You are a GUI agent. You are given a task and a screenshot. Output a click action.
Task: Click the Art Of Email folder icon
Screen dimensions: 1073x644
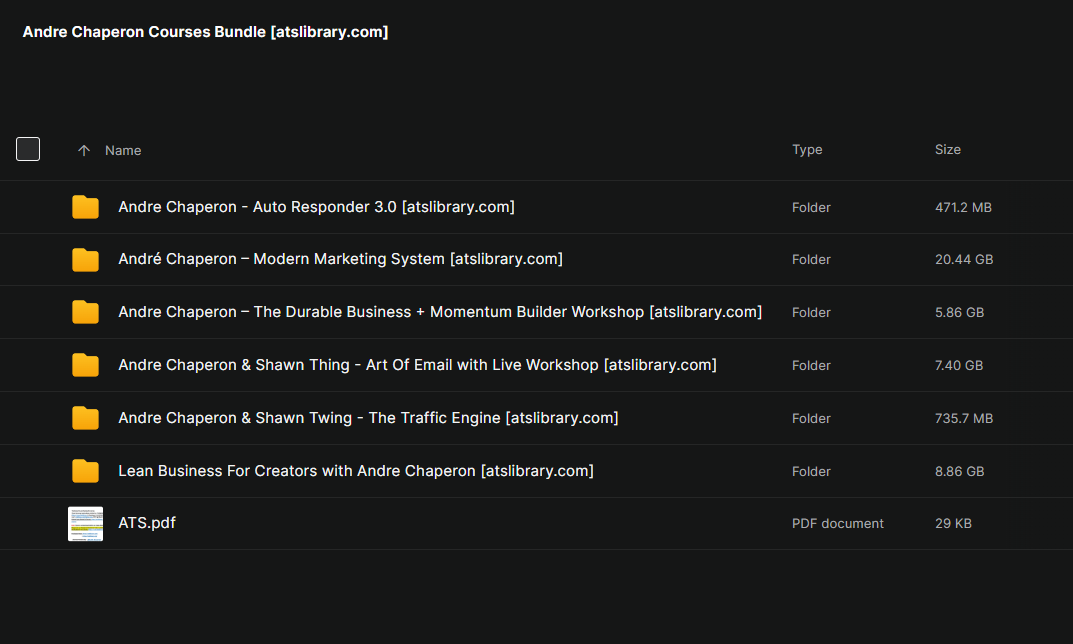pos(86,365)
